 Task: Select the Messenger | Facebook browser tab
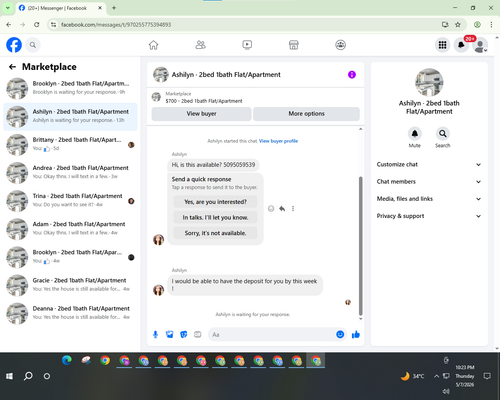pyautogui.click(x=61, y=8)
